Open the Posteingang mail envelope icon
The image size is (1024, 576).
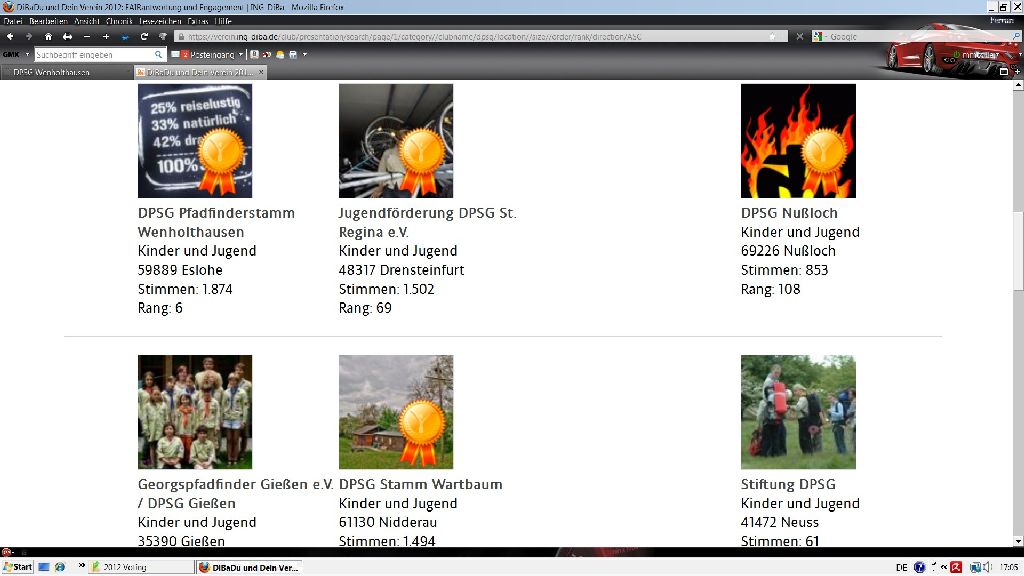point(175,55)
